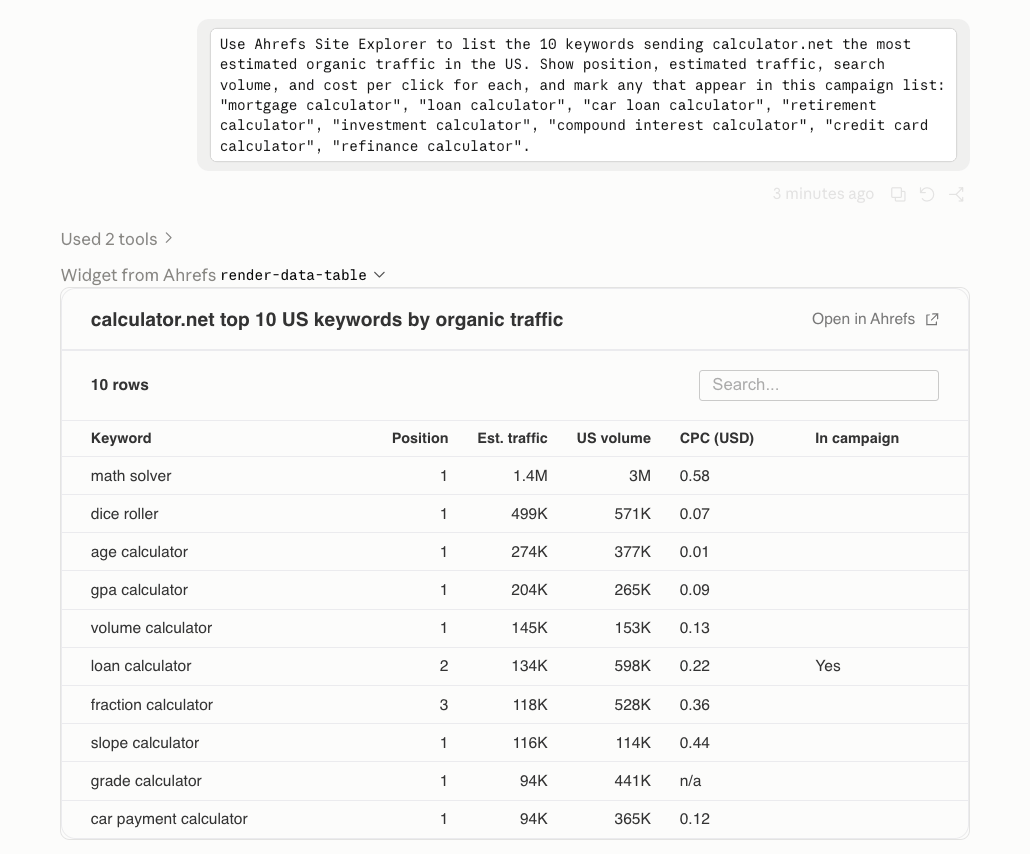Image resolution: width=1030 pixels, height=854 pixels.
Task: Select the 'age calculator' keyword cell
Action: point(139,552)
